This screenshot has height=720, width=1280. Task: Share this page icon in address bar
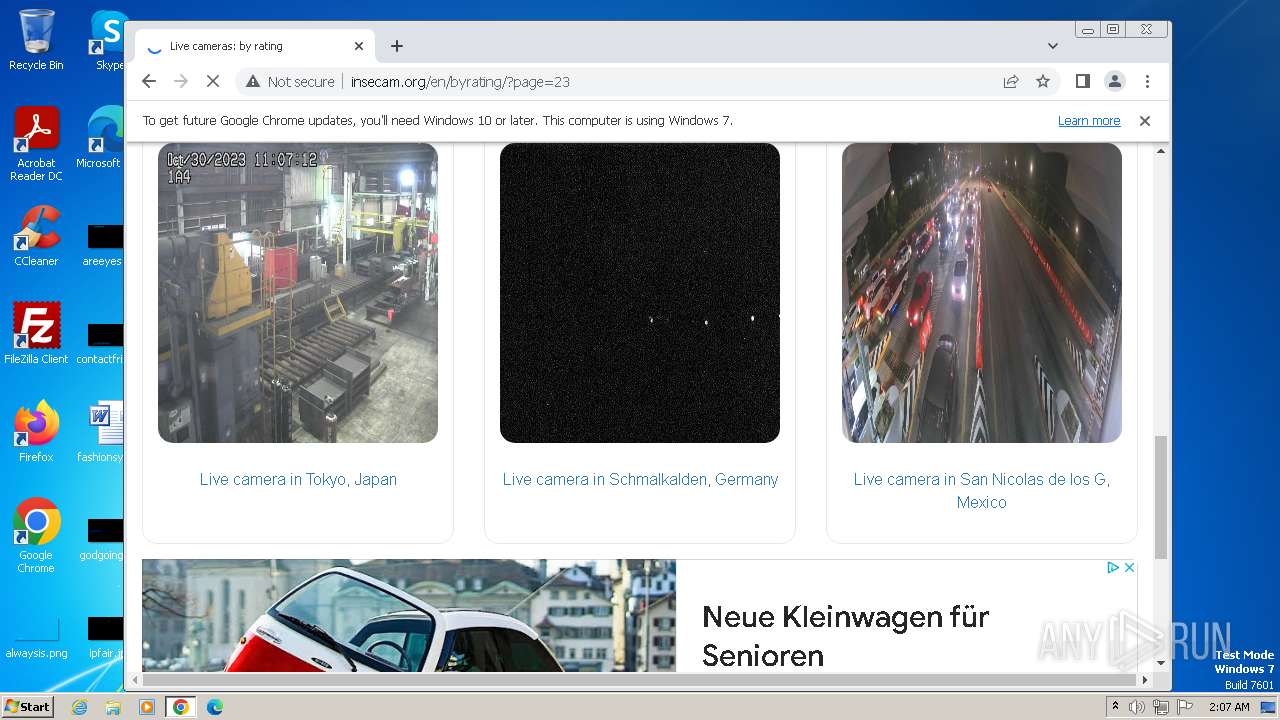click(1011, 82)
